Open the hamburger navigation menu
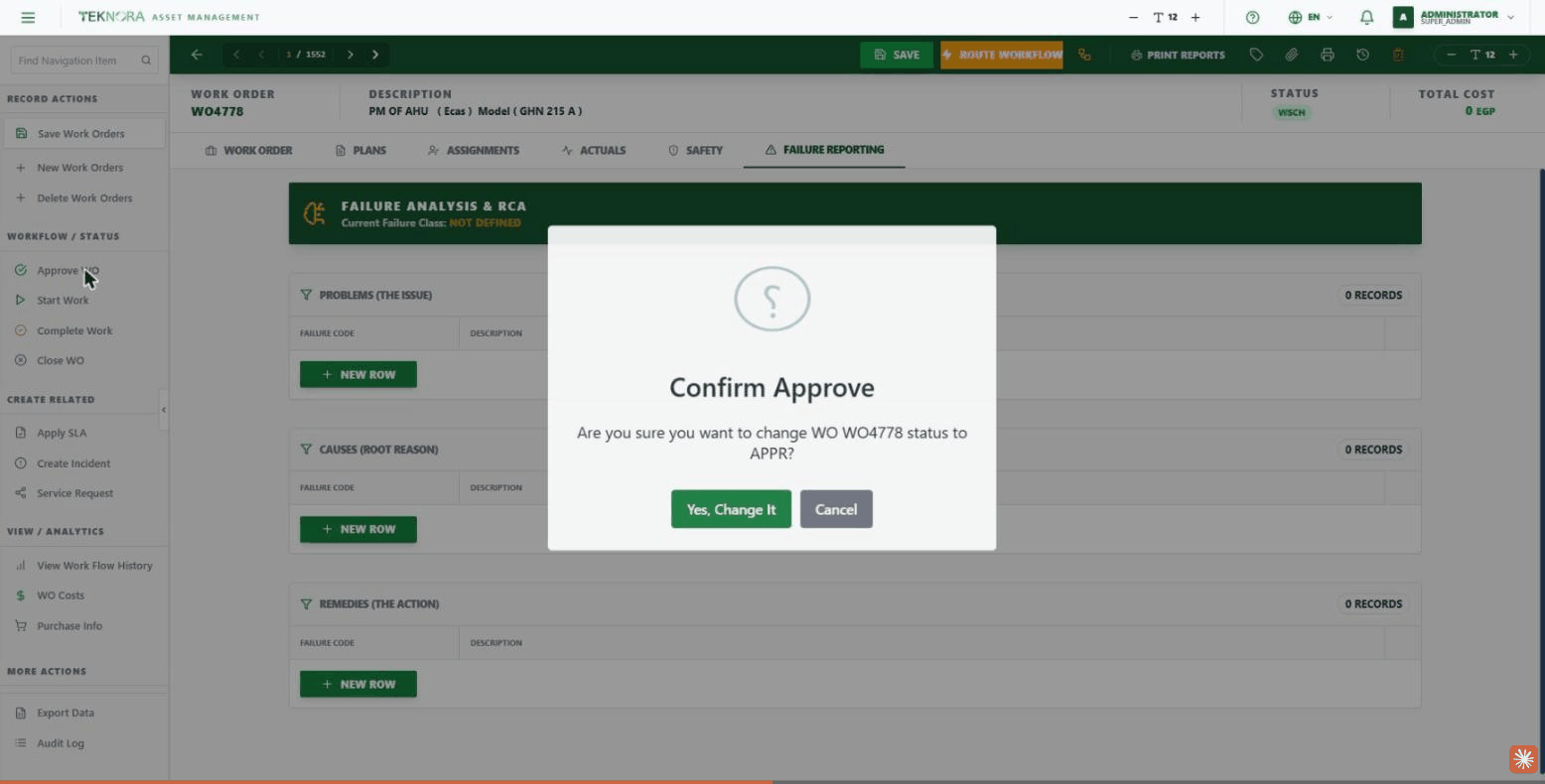 28,17
